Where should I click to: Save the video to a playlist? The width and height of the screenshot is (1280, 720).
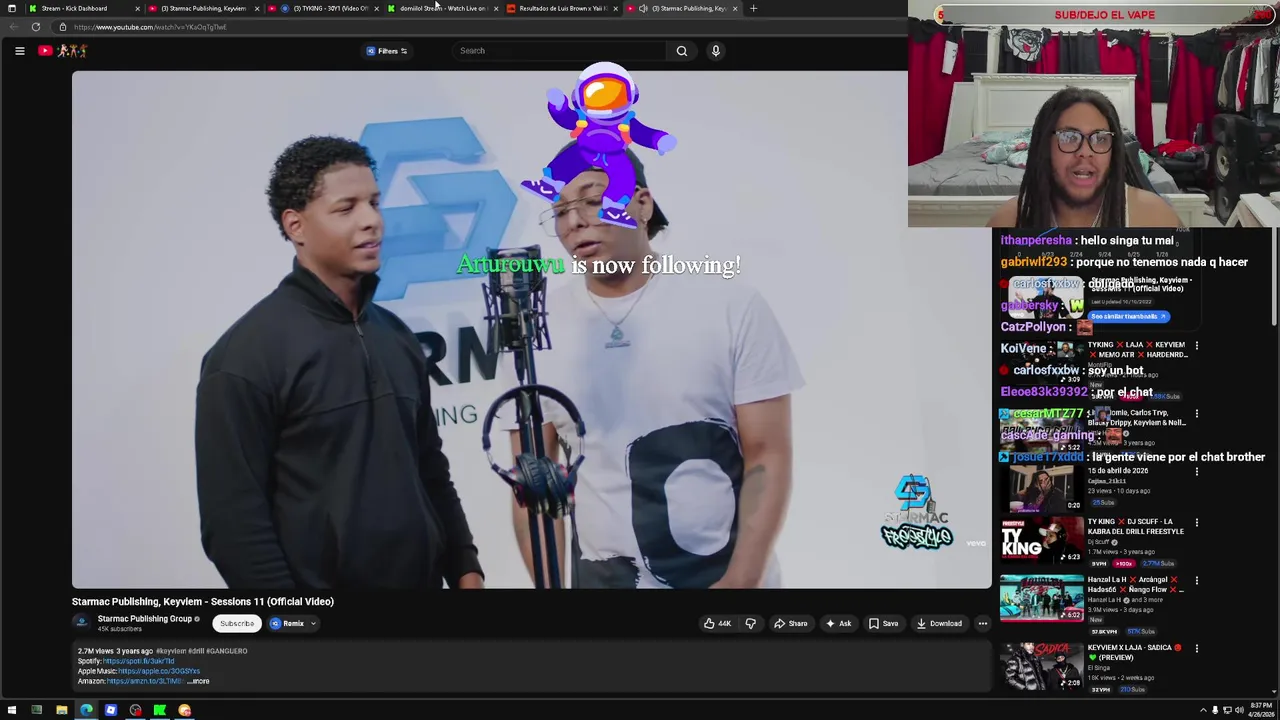click(x=883, y=624)
